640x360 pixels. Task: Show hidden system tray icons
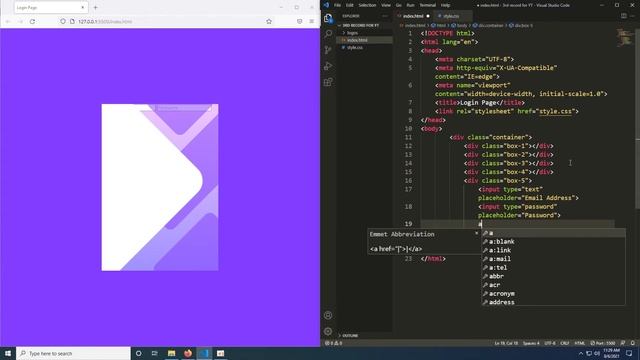(x=581, y=353)
